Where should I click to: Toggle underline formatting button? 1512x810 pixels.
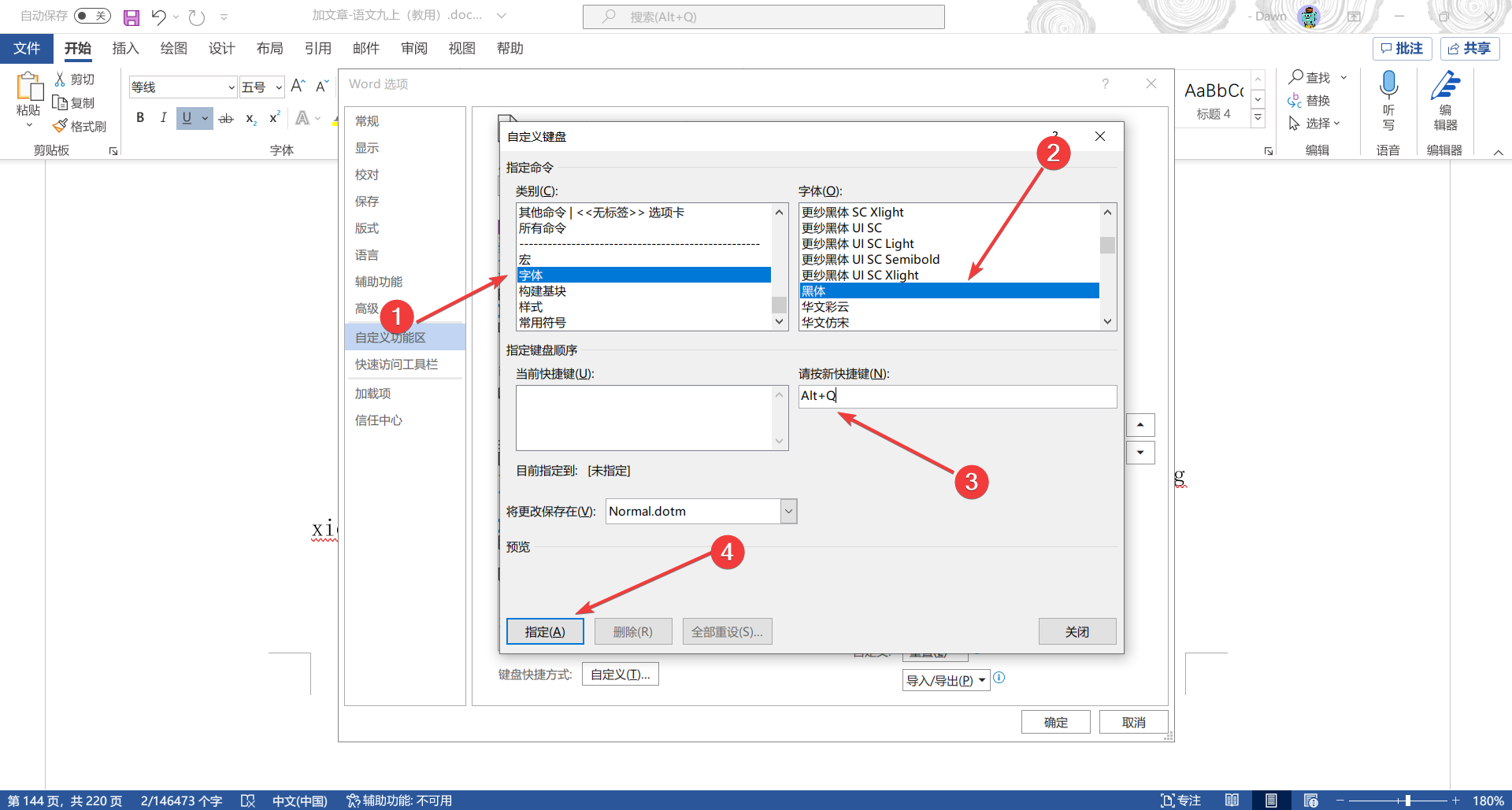coord(187,118)
